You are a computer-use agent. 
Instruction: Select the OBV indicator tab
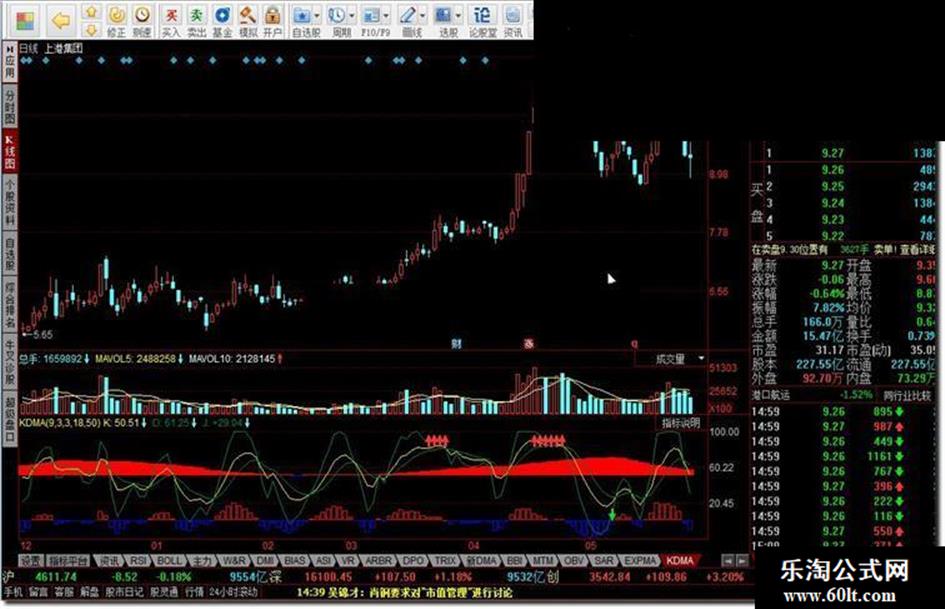coord(574,561)
